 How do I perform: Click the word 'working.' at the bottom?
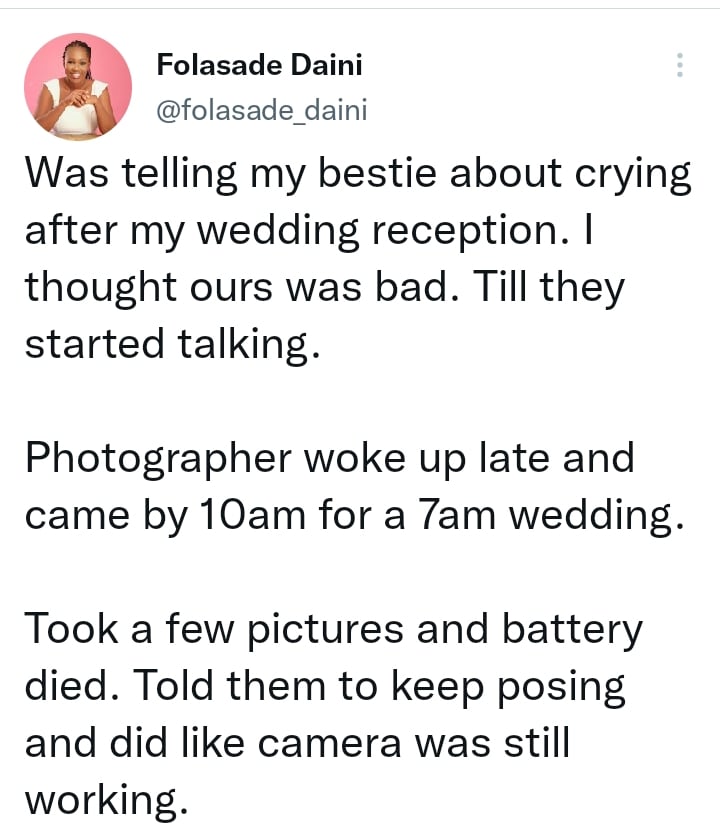pos(106,800)
